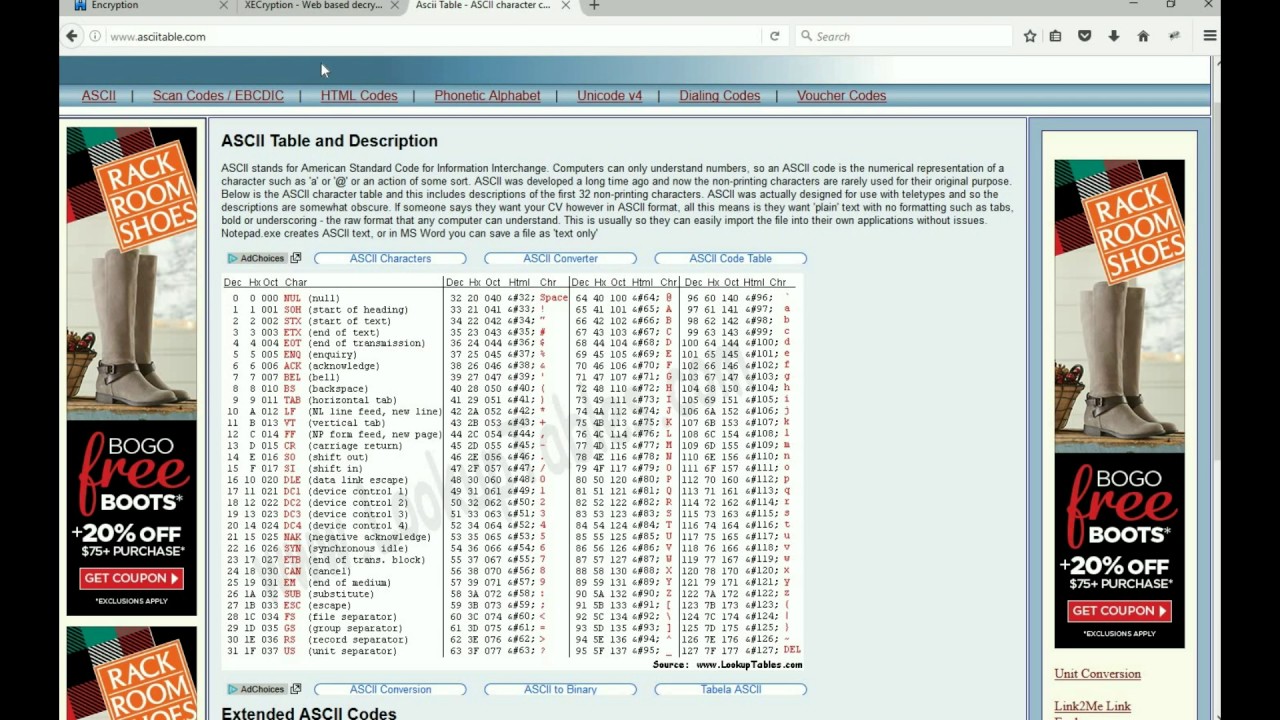Open the Phonetic Alphabet link

pos(487,96)
